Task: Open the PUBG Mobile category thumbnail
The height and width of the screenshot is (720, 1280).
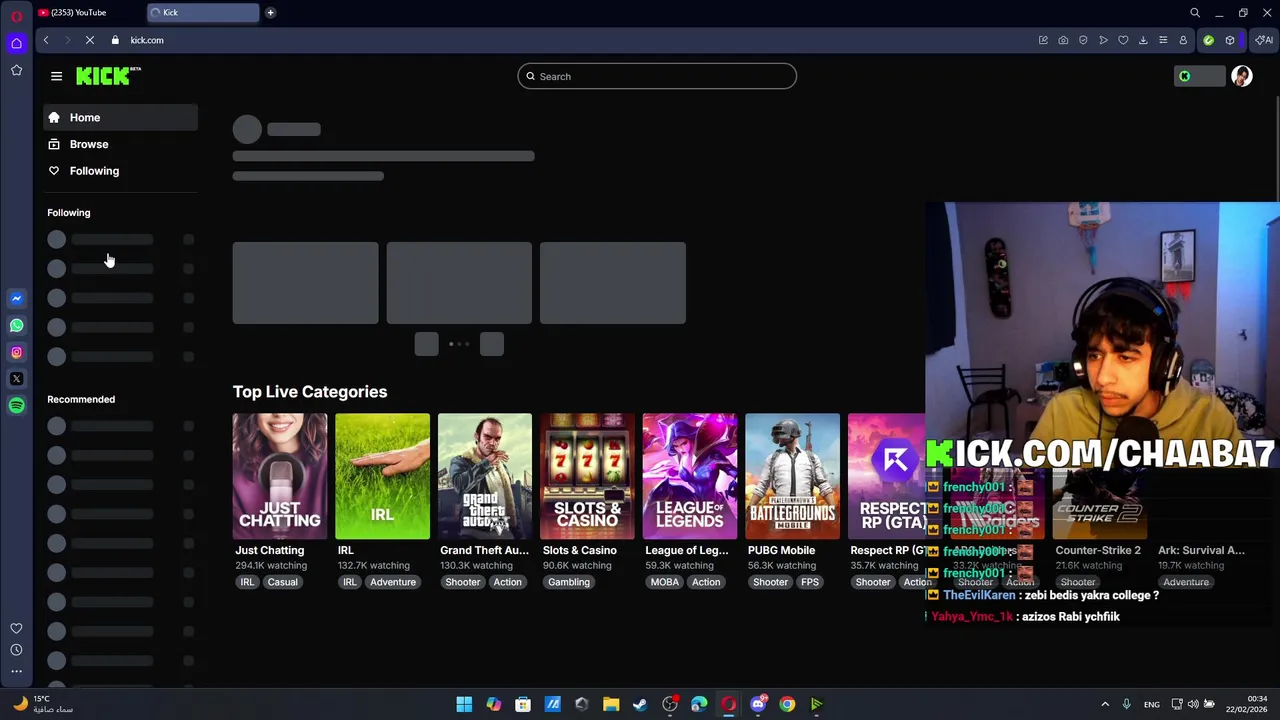Action: click(x=792, y=476)
